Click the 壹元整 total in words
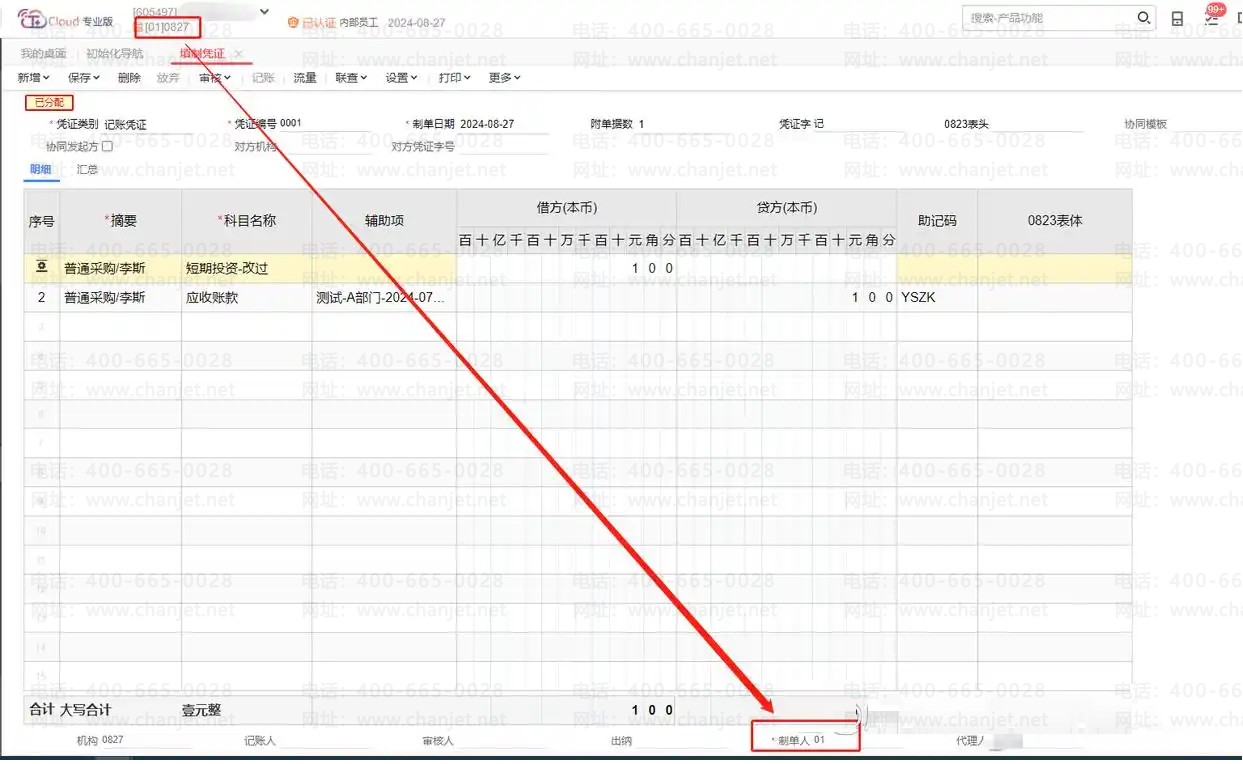 (201, 710)
